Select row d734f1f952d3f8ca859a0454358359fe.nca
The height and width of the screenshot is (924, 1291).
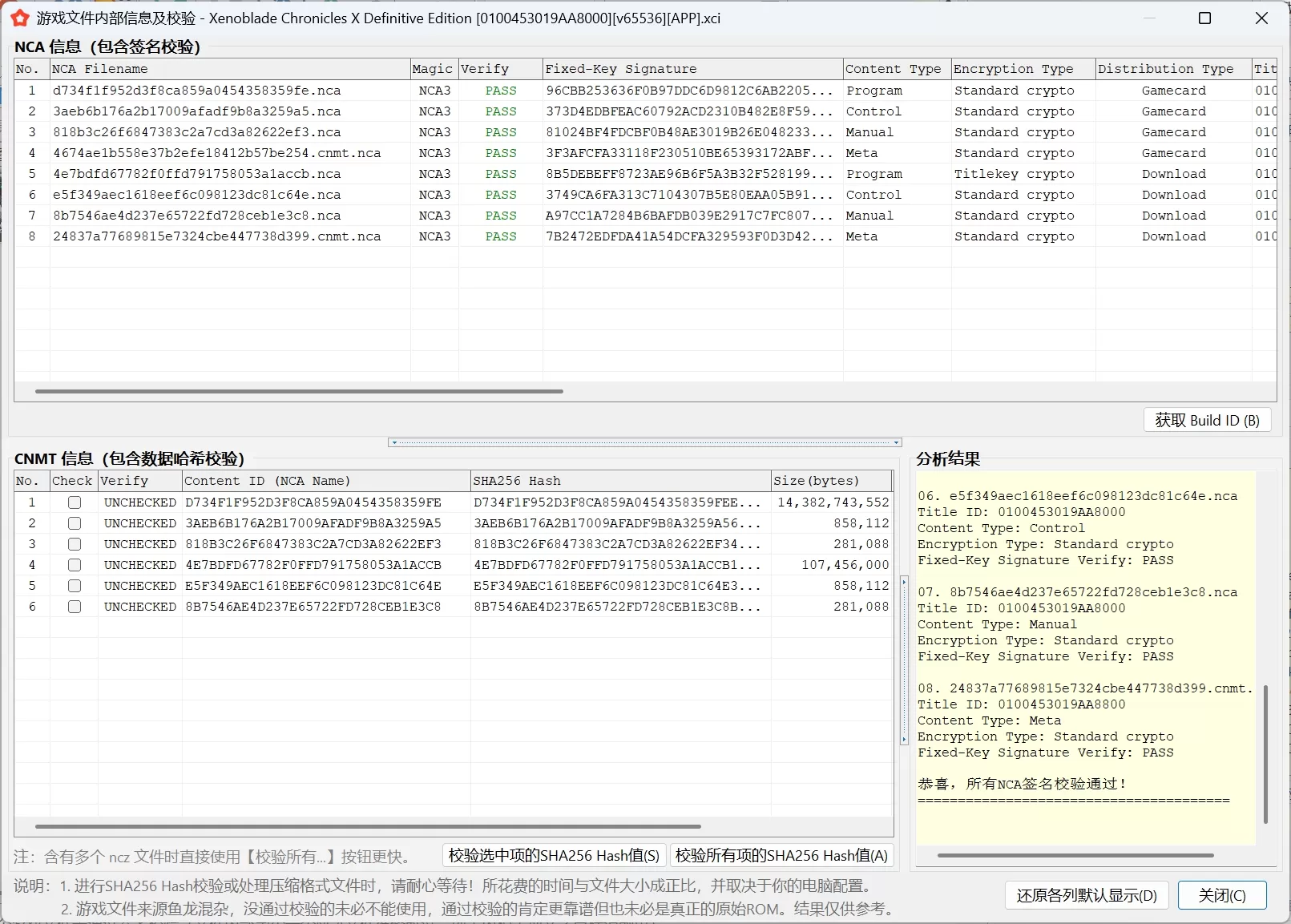(645, 91)
